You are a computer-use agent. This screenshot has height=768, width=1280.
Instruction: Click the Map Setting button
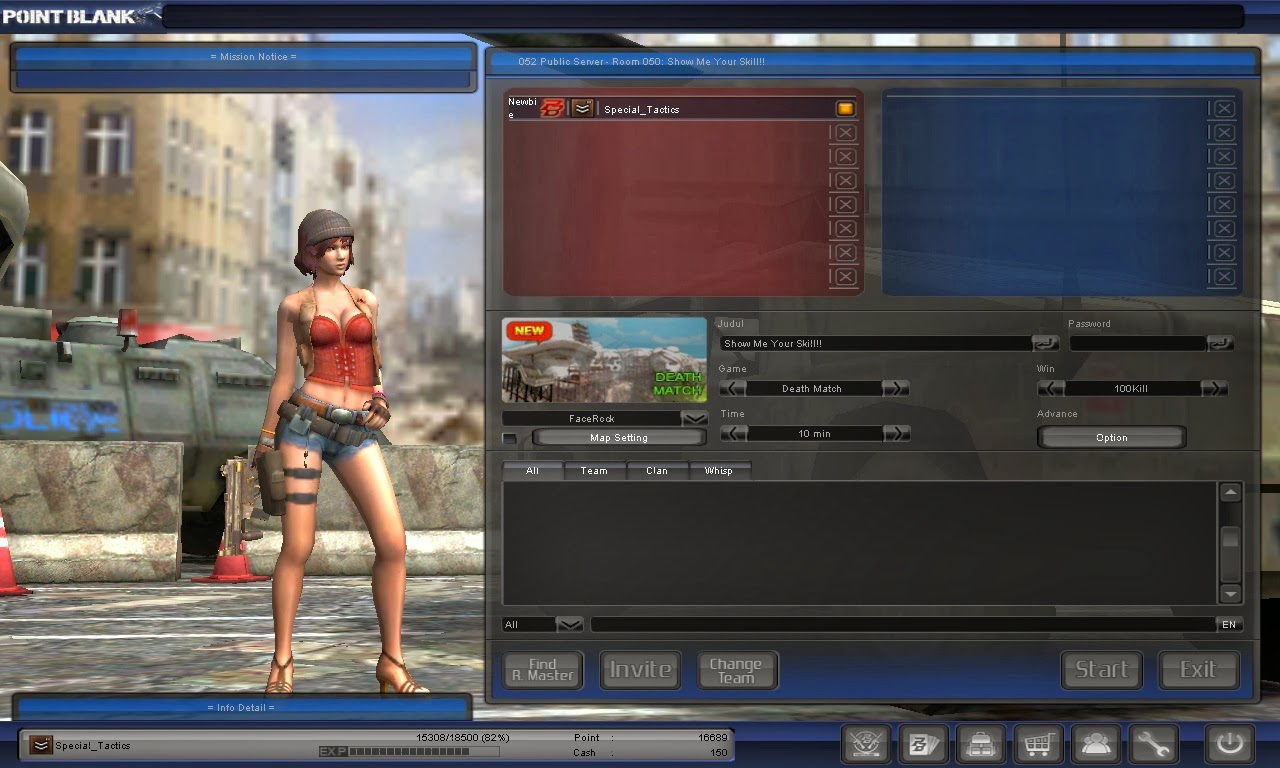(619, 438)
